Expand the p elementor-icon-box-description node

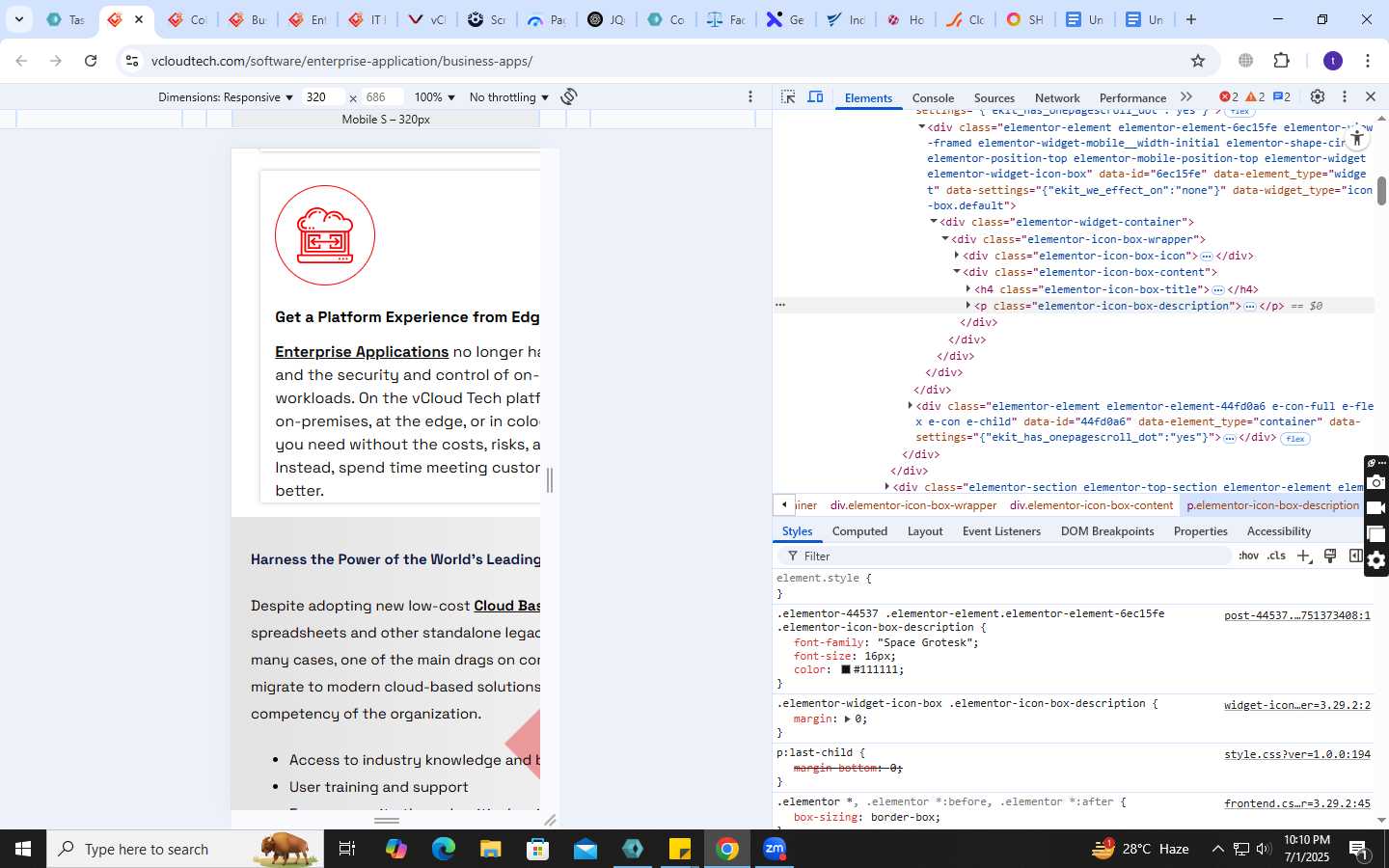coord(967,306)
